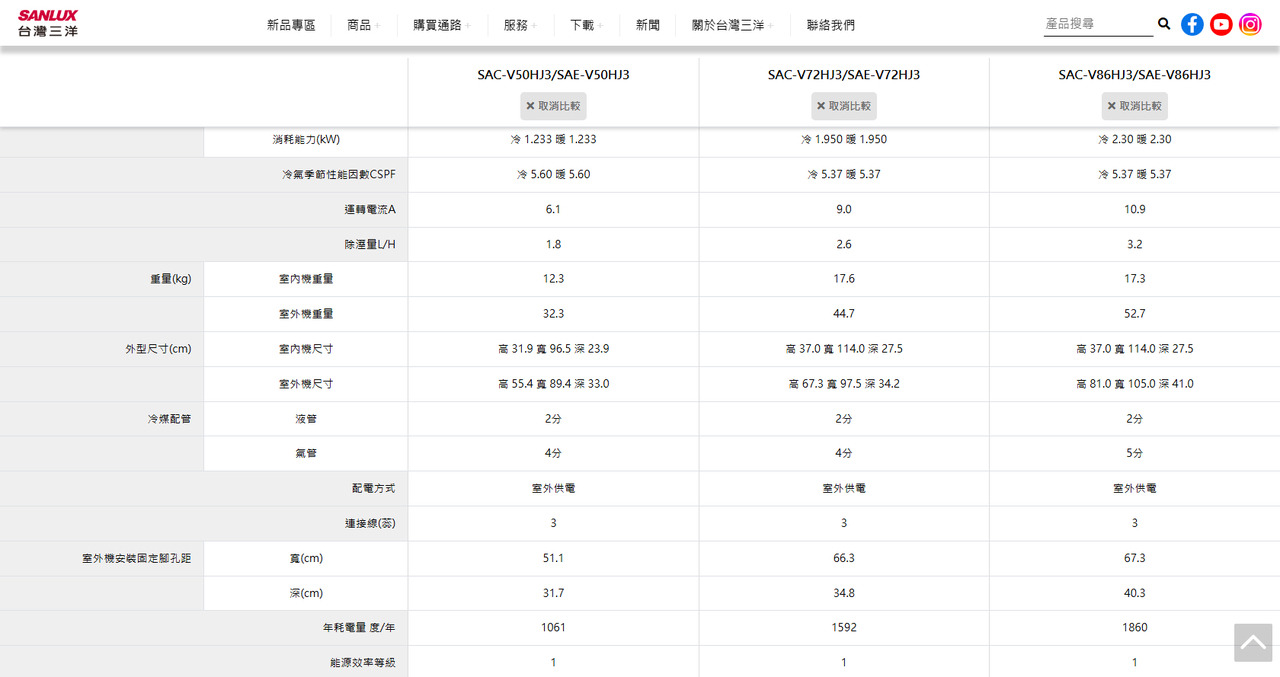
Task: Click the SAC-V86HJ3/SAE-V86HJ3 product title
Action: coord(1134,75)
